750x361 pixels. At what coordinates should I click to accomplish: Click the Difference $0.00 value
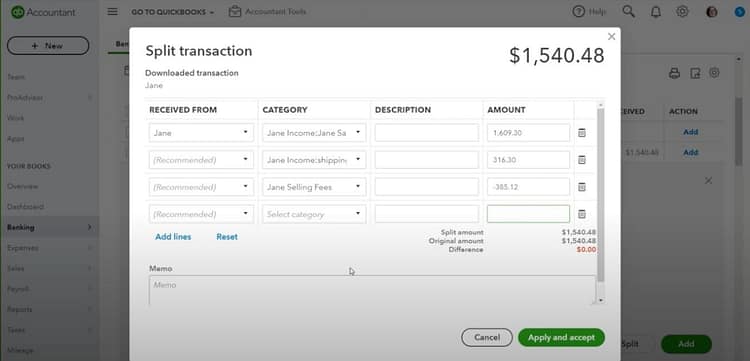[586, 250]
